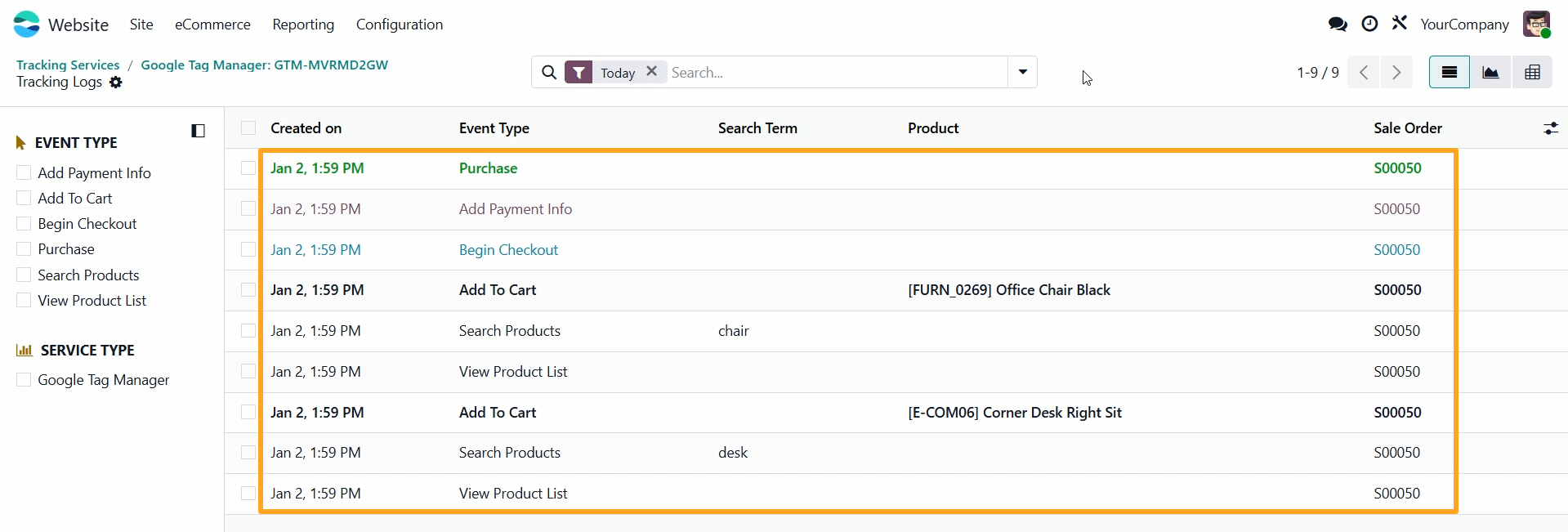Open the YourCompany switcher
This screenshot has width=1568, height=532.
point(1464,25)
